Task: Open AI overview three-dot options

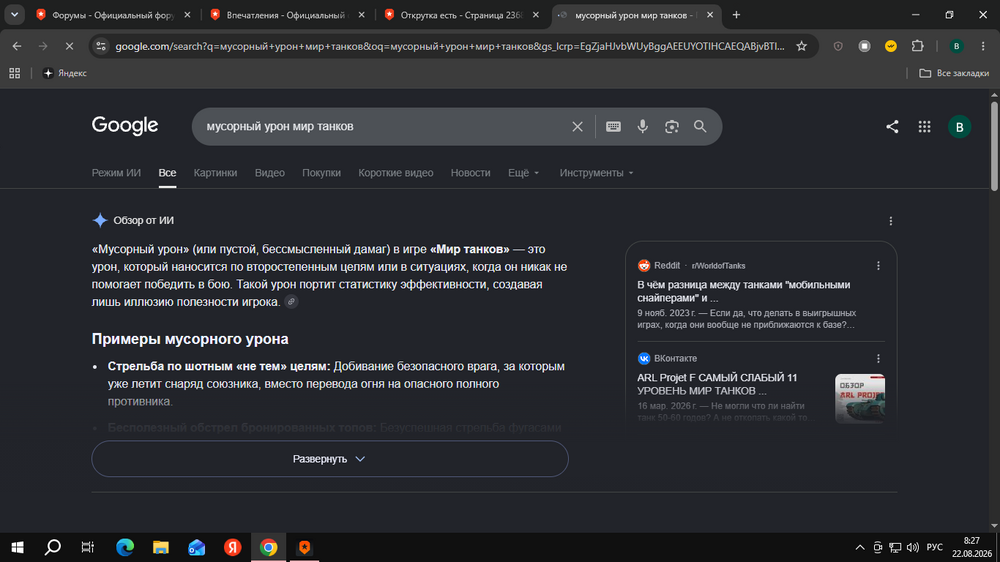Action: (x=891, y=221)
